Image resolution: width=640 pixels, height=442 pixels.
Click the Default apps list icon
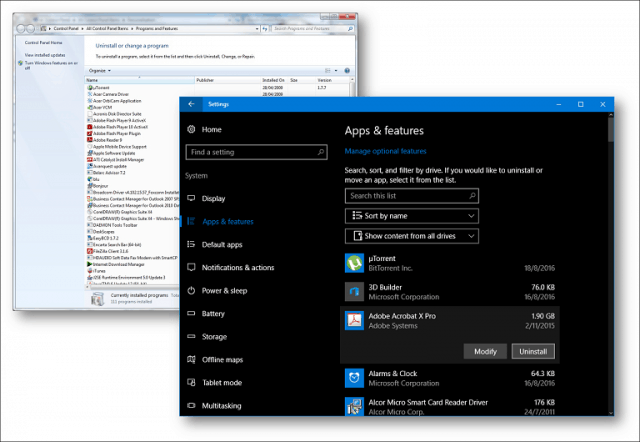click(x=191, y=244)
